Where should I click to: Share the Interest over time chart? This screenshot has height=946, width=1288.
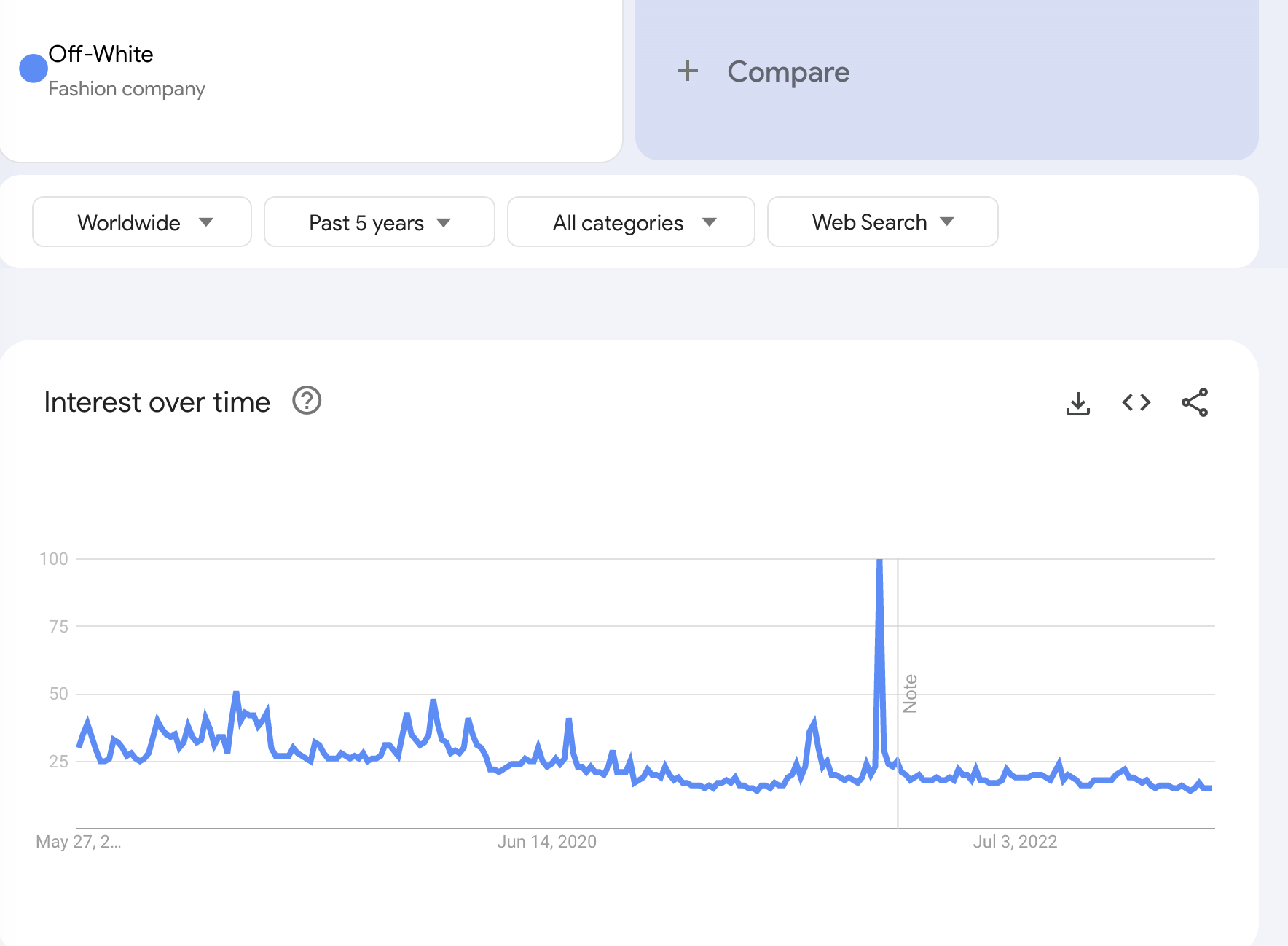tap(1195, 402)
